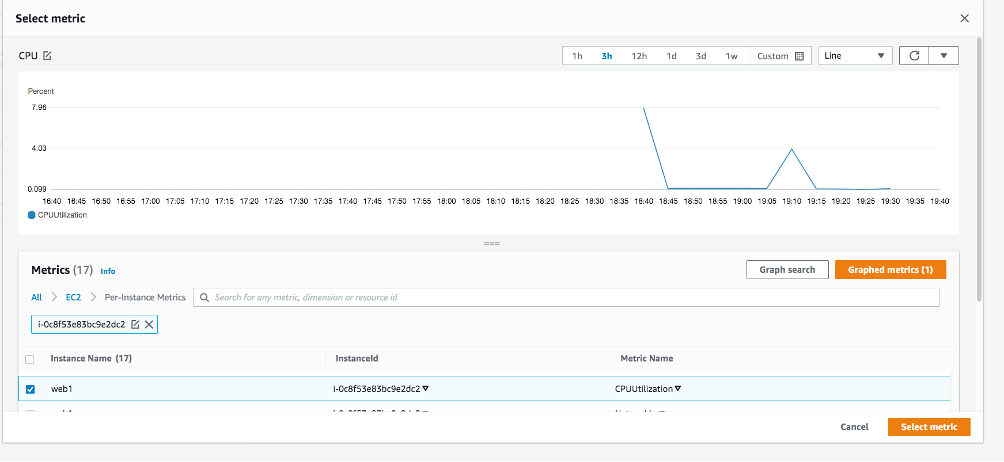Open the Metrics Info link

tap(108, 271)
